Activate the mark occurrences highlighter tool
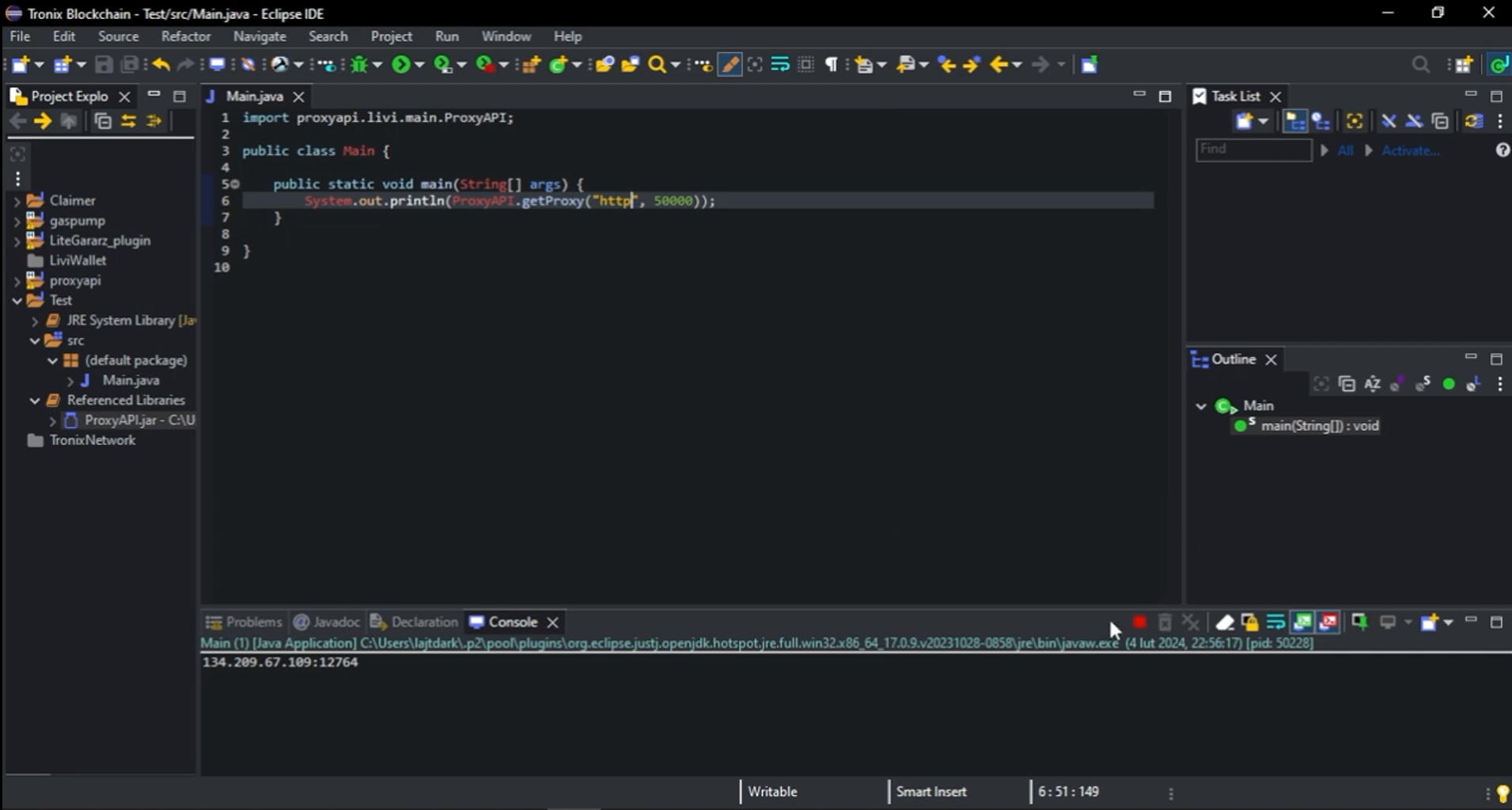This screenshot has width=1512, height=810. [x=729, y=64]
